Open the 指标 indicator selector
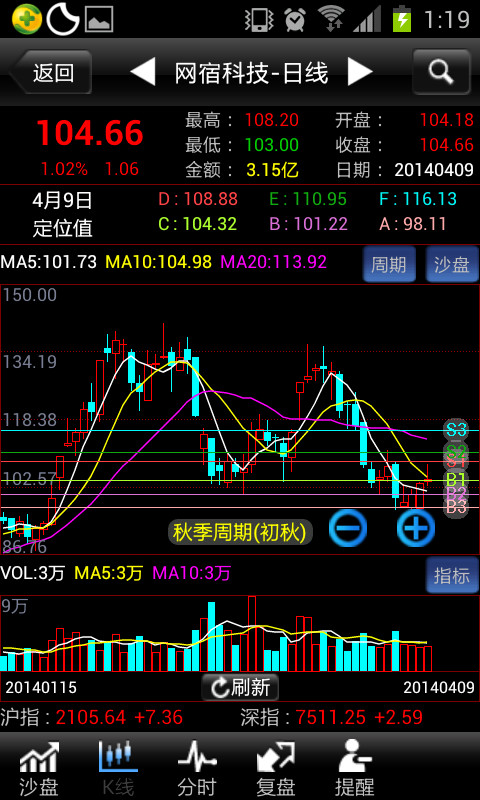This screenshot has height=800, width=480. 452,575
